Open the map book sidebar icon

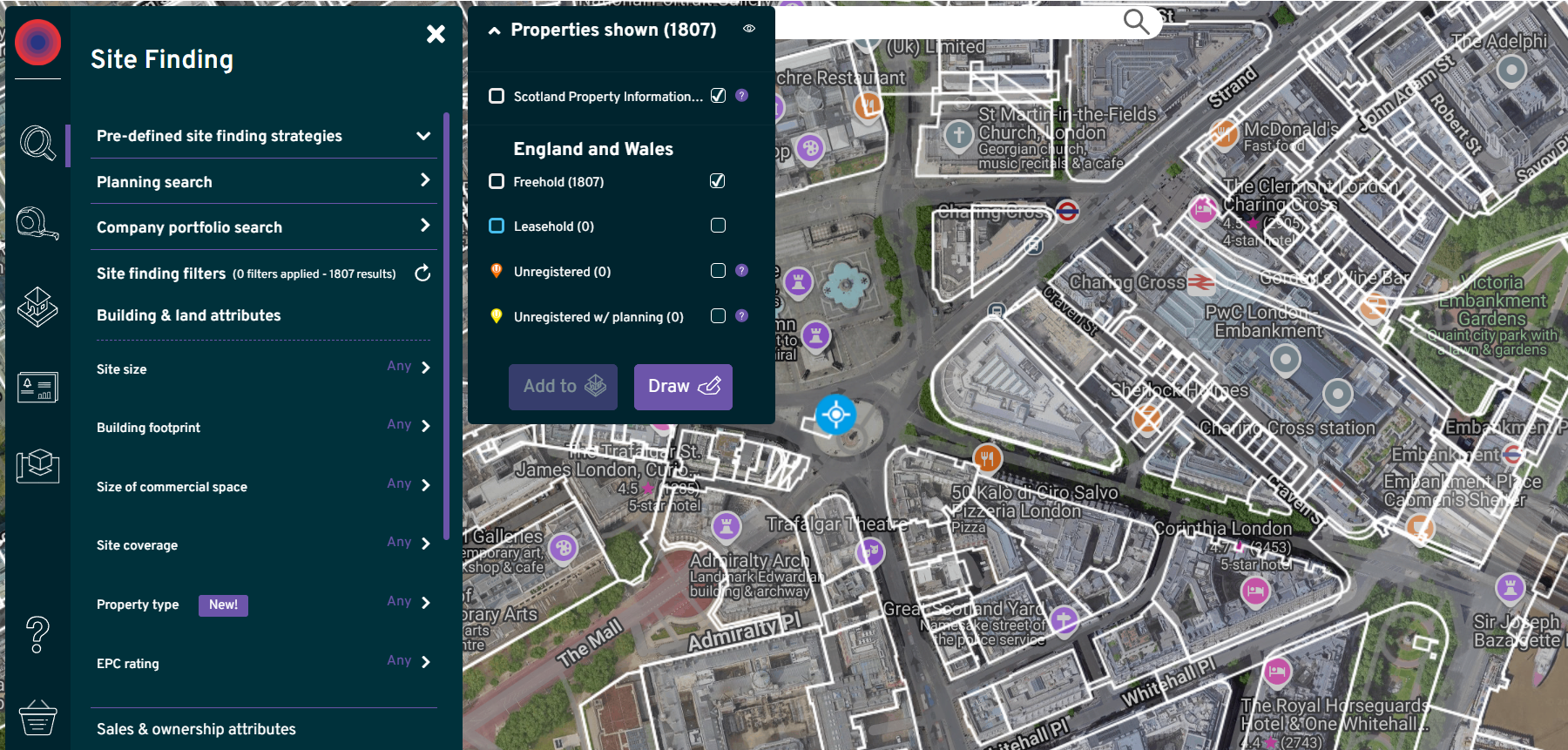37,465
